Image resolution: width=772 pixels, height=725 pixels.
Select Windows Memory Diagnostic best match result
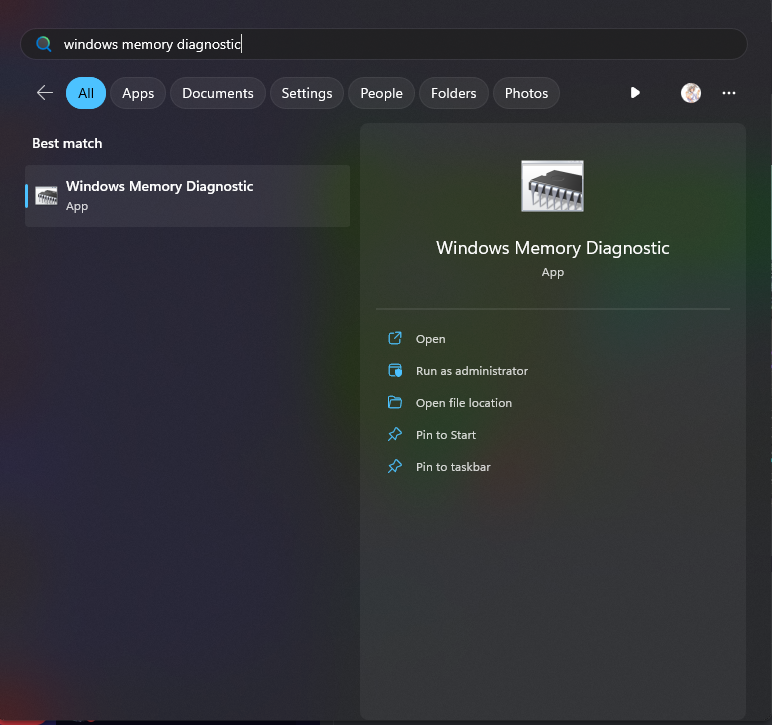188,196
